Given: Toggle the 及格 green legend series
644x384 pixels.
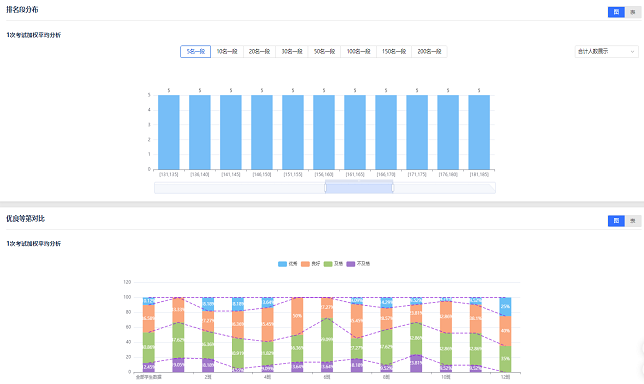Looking at the screenshot, I should pyautogui.click(x=333, y=264).
